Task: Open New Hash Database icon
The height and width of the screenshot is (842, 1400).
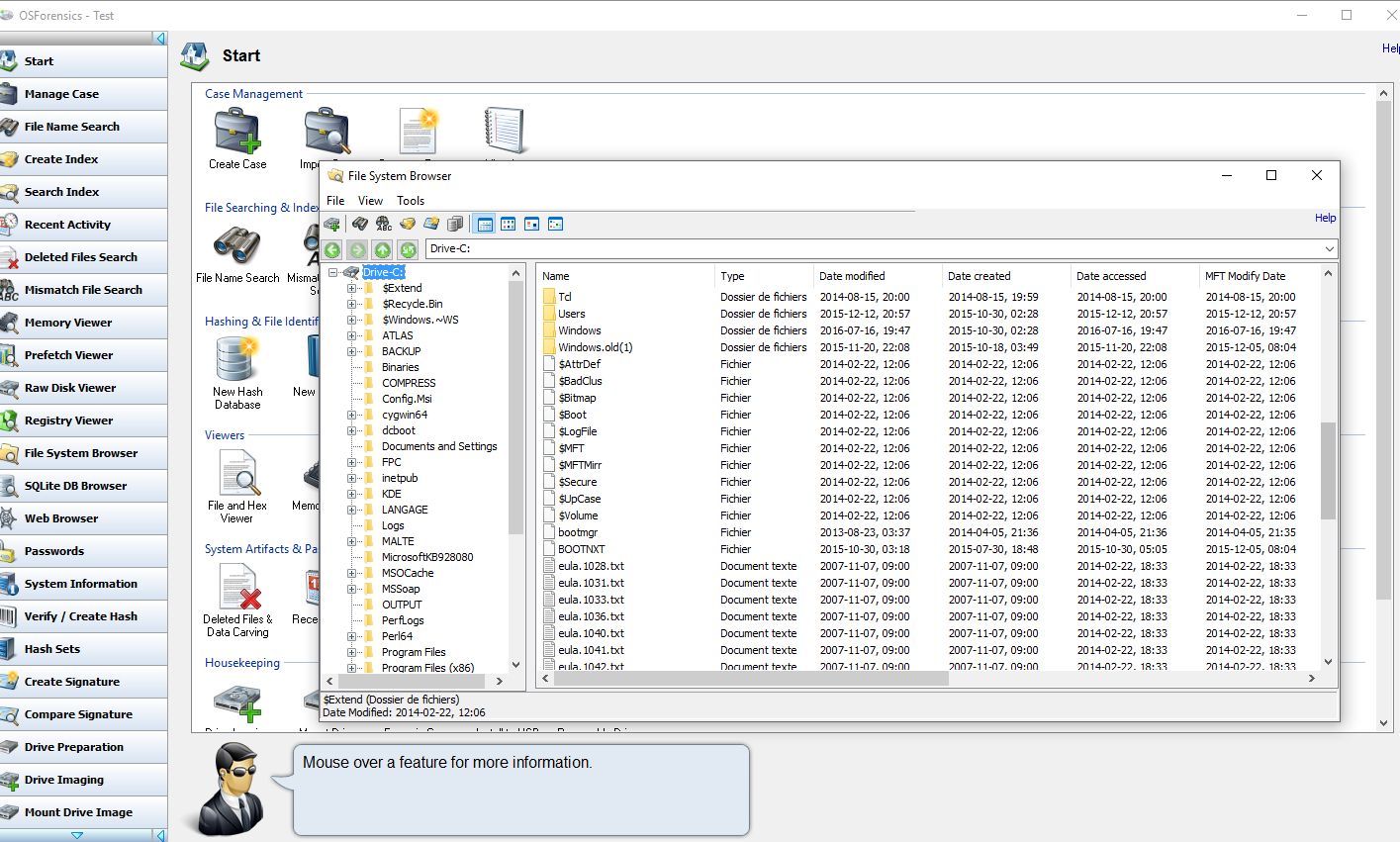Action: [x=237, y=360]
